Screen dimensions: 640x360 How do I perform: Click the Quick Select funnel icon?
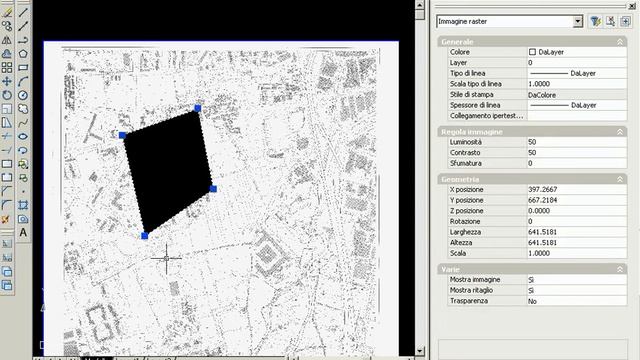tap(595, 21)
